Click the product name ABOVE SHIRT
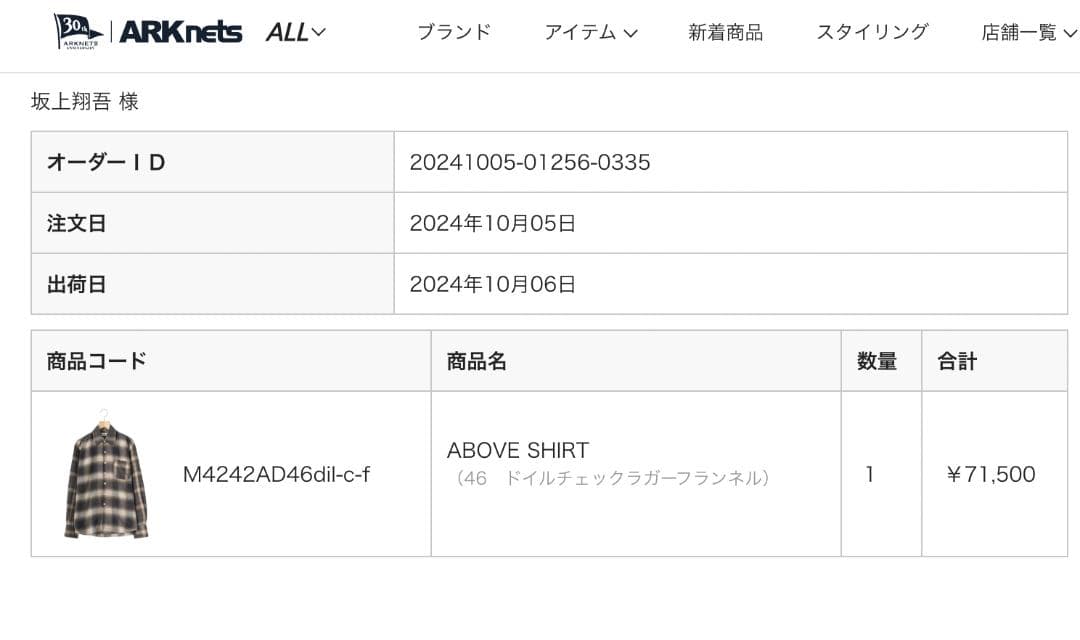This screenshot has width=1080, height=640. tap(517, 450)
